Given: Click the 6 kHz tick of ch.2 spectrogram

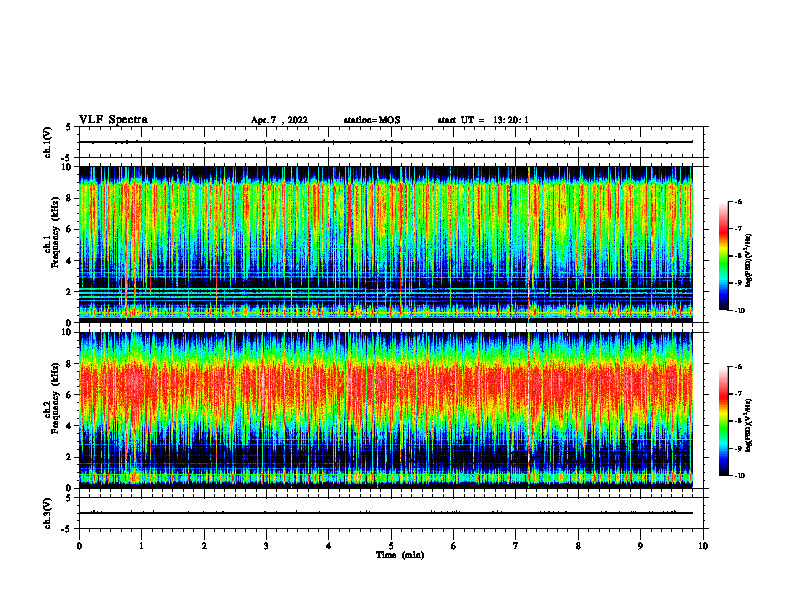Looking at the screenshot, I should coord(69,395).
